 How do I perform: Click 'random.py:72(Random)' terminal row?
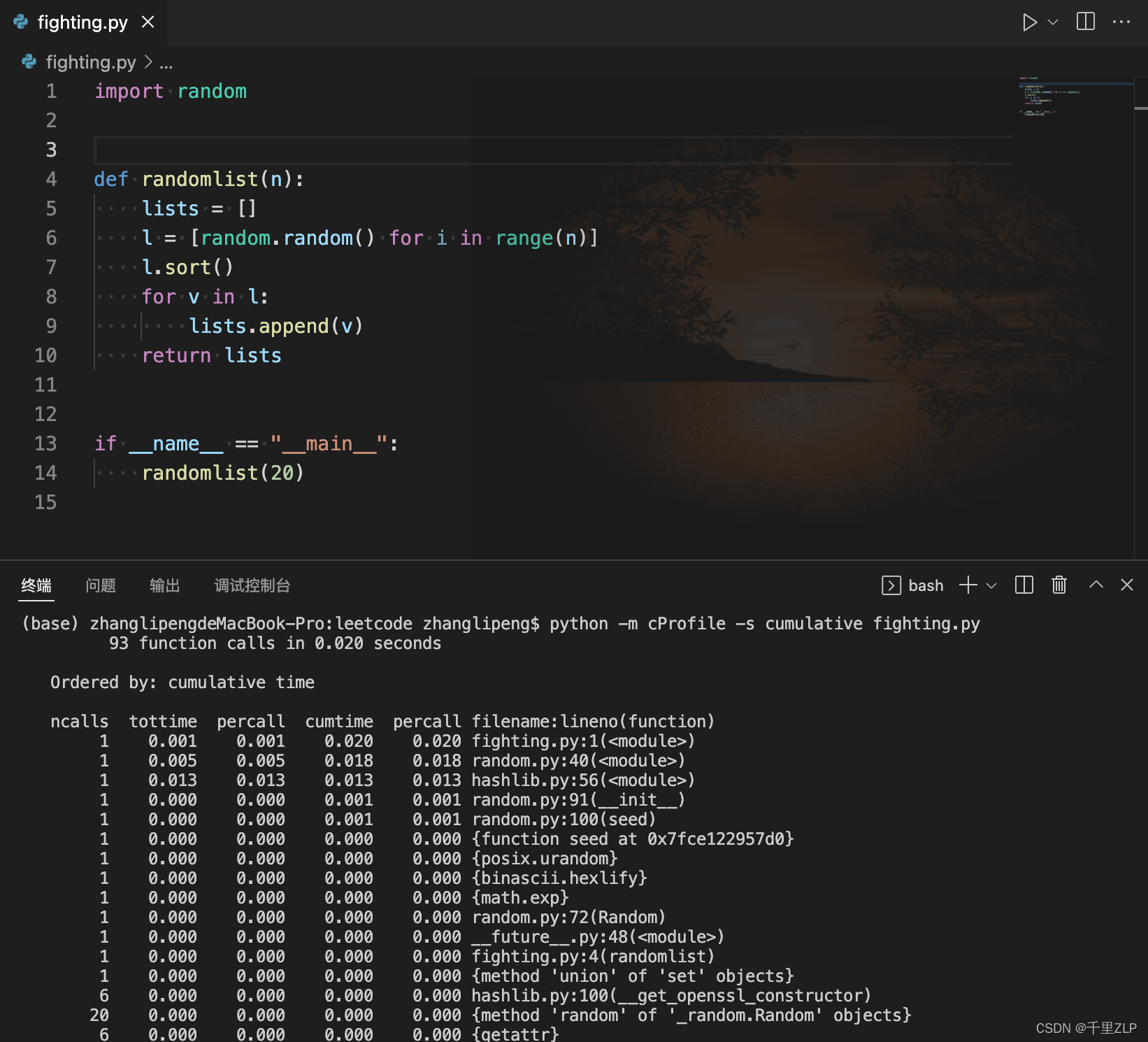pos(569,917)
